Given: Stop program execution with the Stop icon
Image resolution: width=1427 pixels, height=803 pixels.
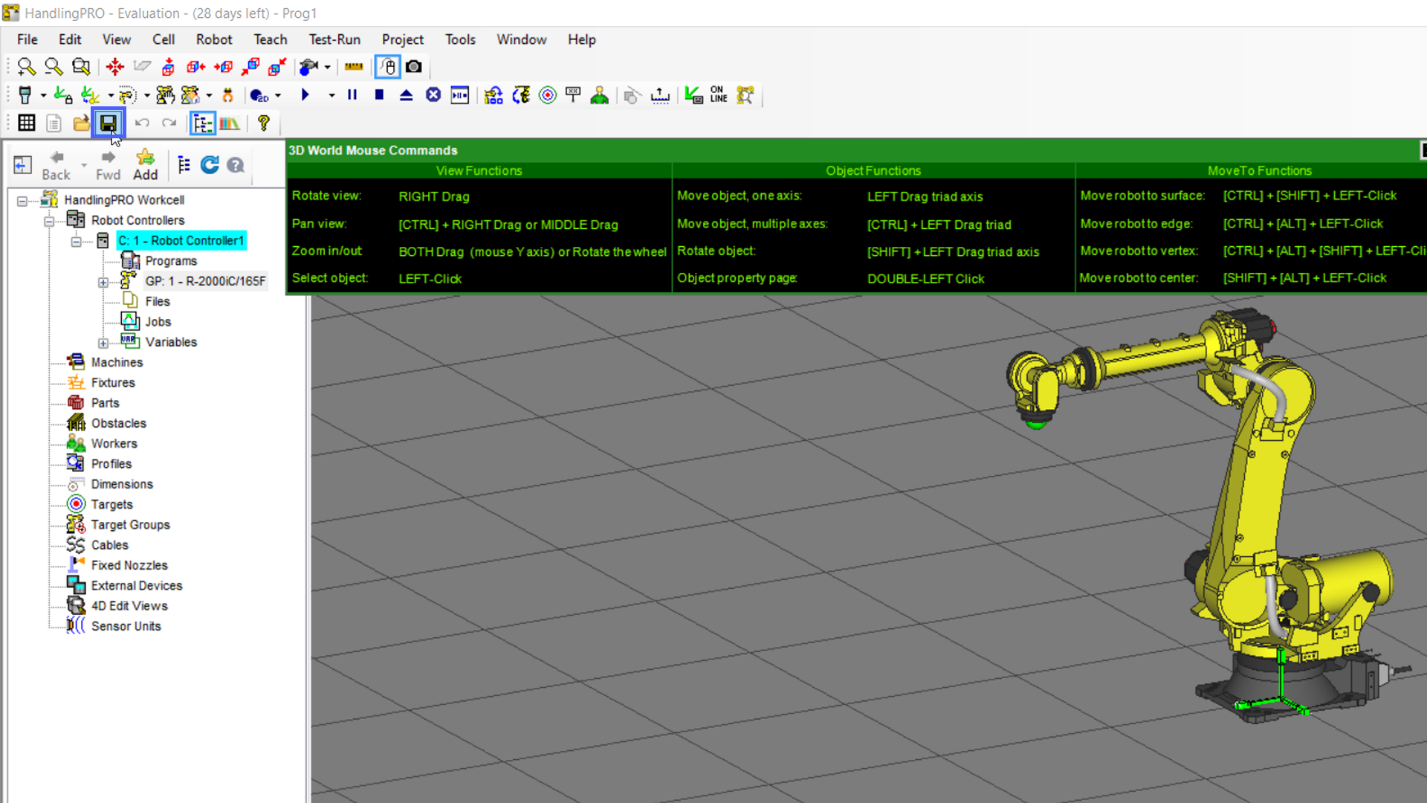Looking at the screenshot, I should pos(379,94).
